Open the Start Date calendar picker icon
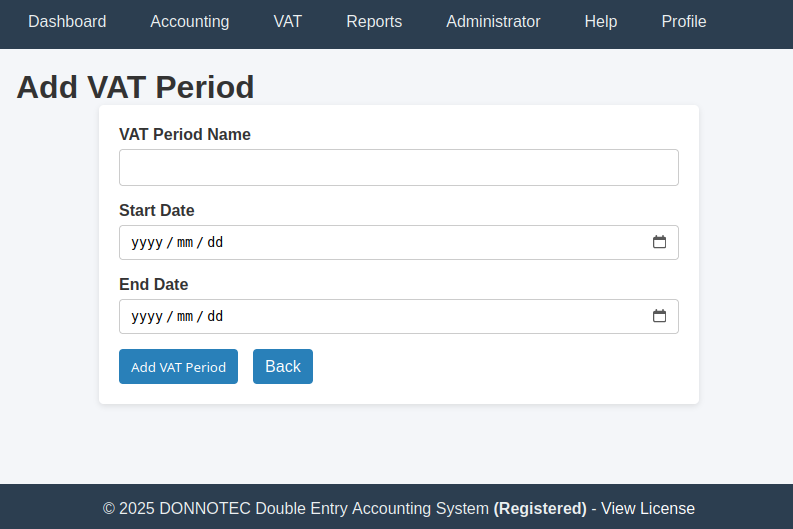Image resolution: width=793 pixels, height=529 pixels. click(x=659, y=242)
